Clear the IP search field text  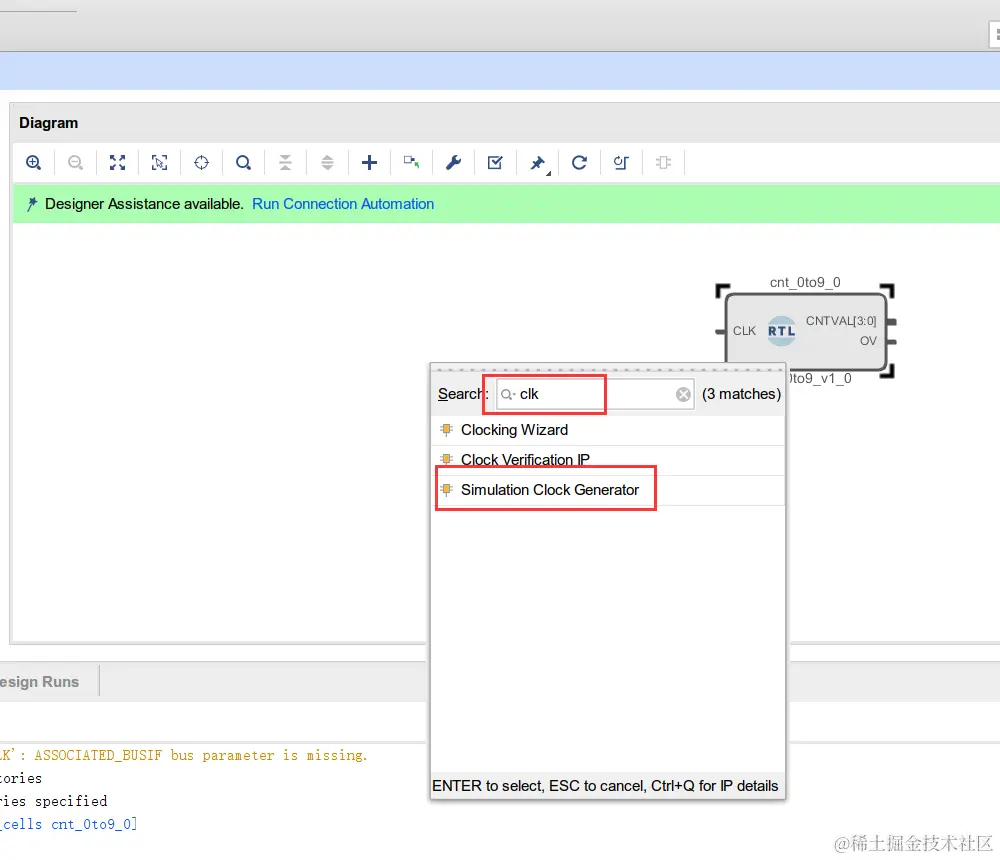(683, 395)
